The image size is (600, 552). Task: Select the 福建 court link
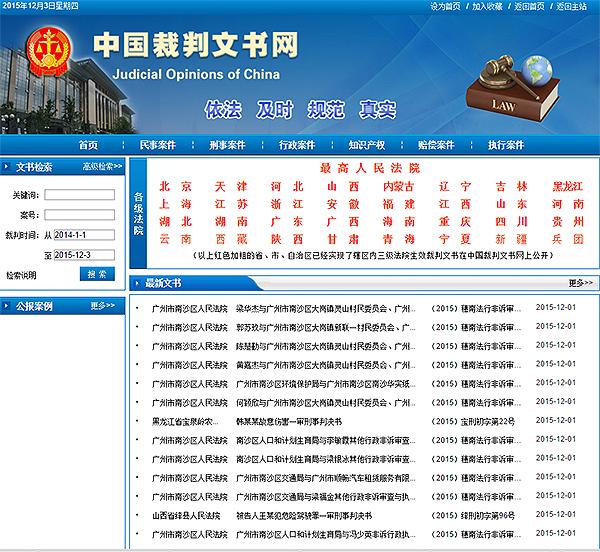[x=399, y=204]
